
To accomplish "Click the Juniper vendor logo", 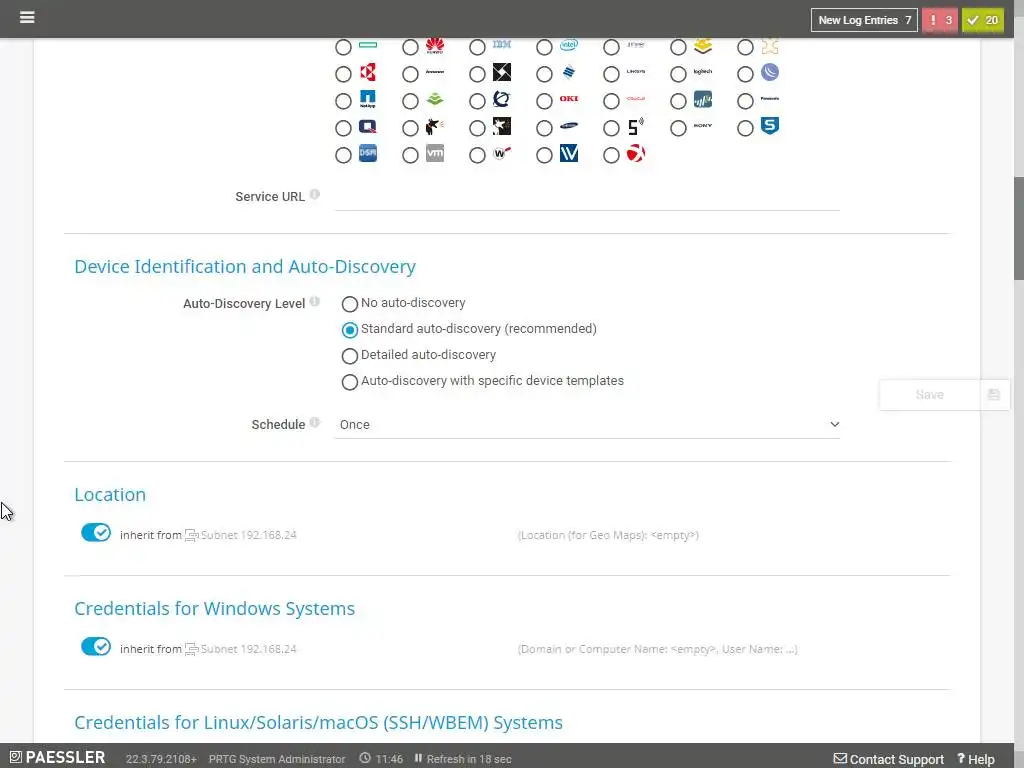I will [x=635, y=44].
